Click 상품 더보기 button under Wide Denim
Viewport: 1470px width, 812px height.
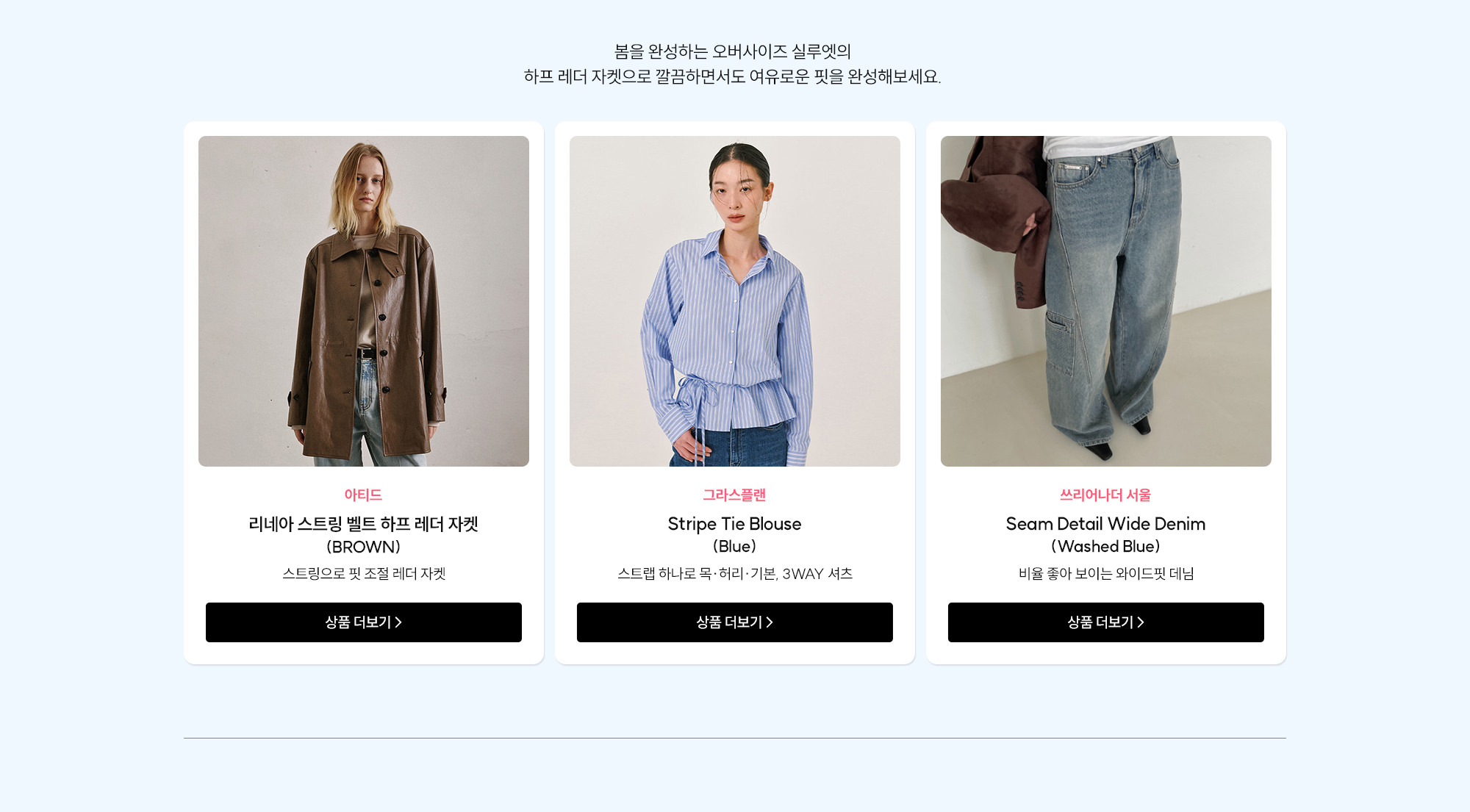pyautogui.click(x=1106, y=622)
